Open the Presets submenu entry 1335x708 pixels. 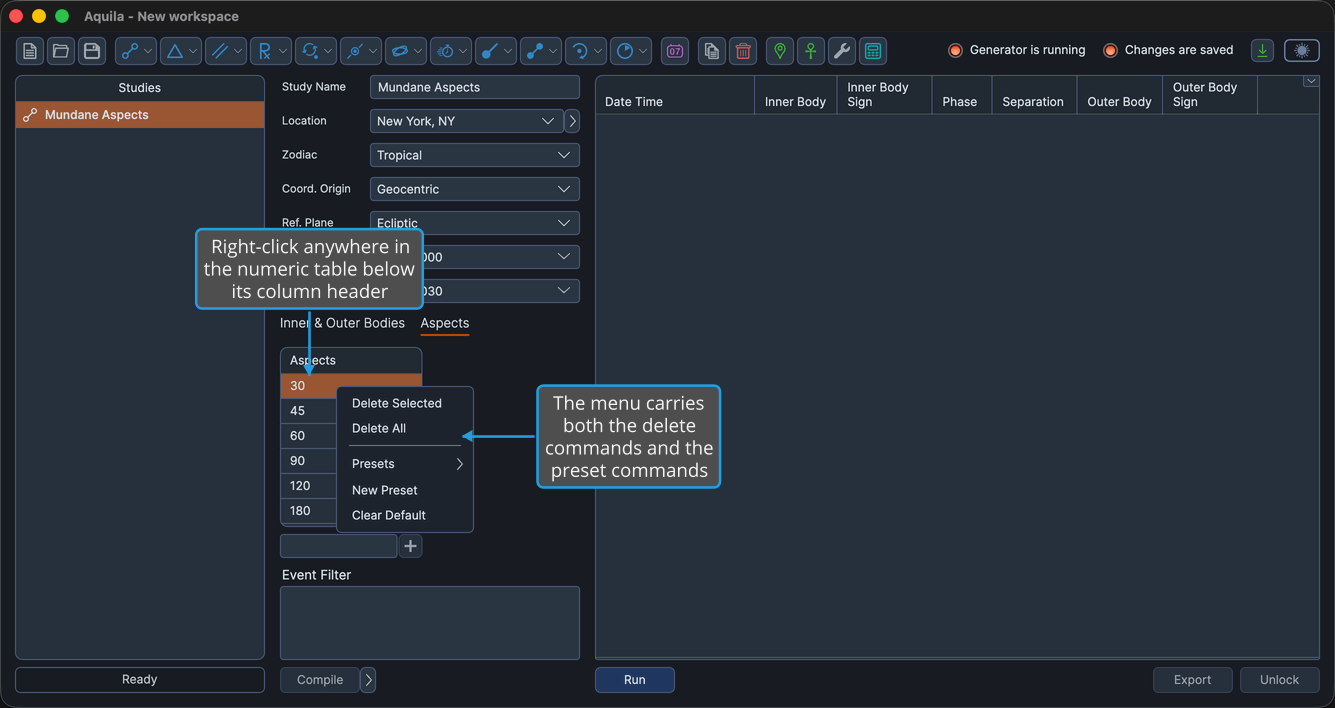point(405,464)
